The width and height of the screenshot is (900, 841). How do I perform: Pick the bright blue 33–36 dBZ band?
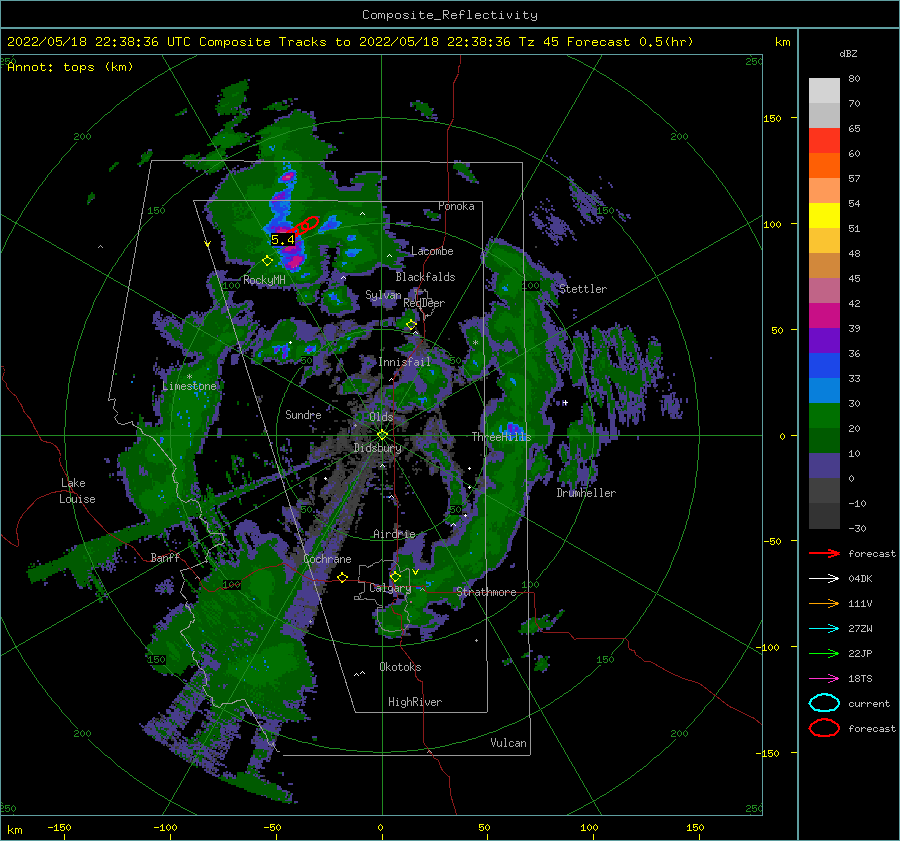pos(824,366)
